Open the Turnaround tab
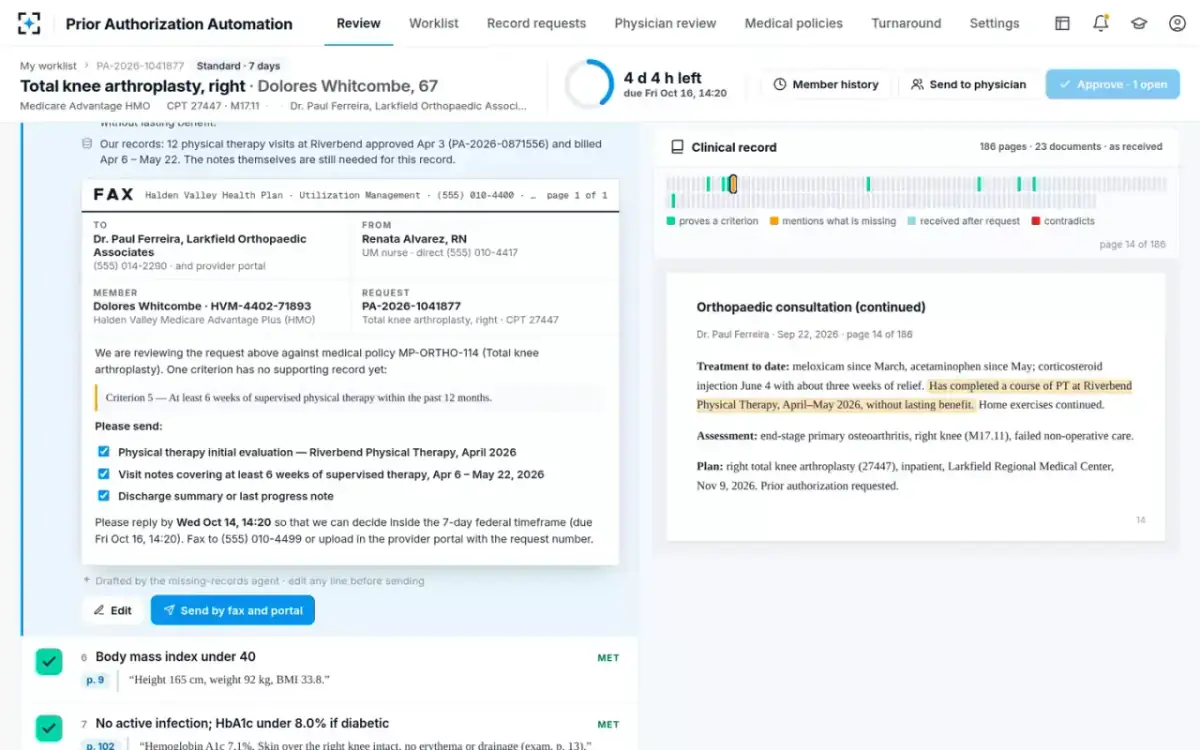Screen dimensions: 1200x750 click(906, 23)
